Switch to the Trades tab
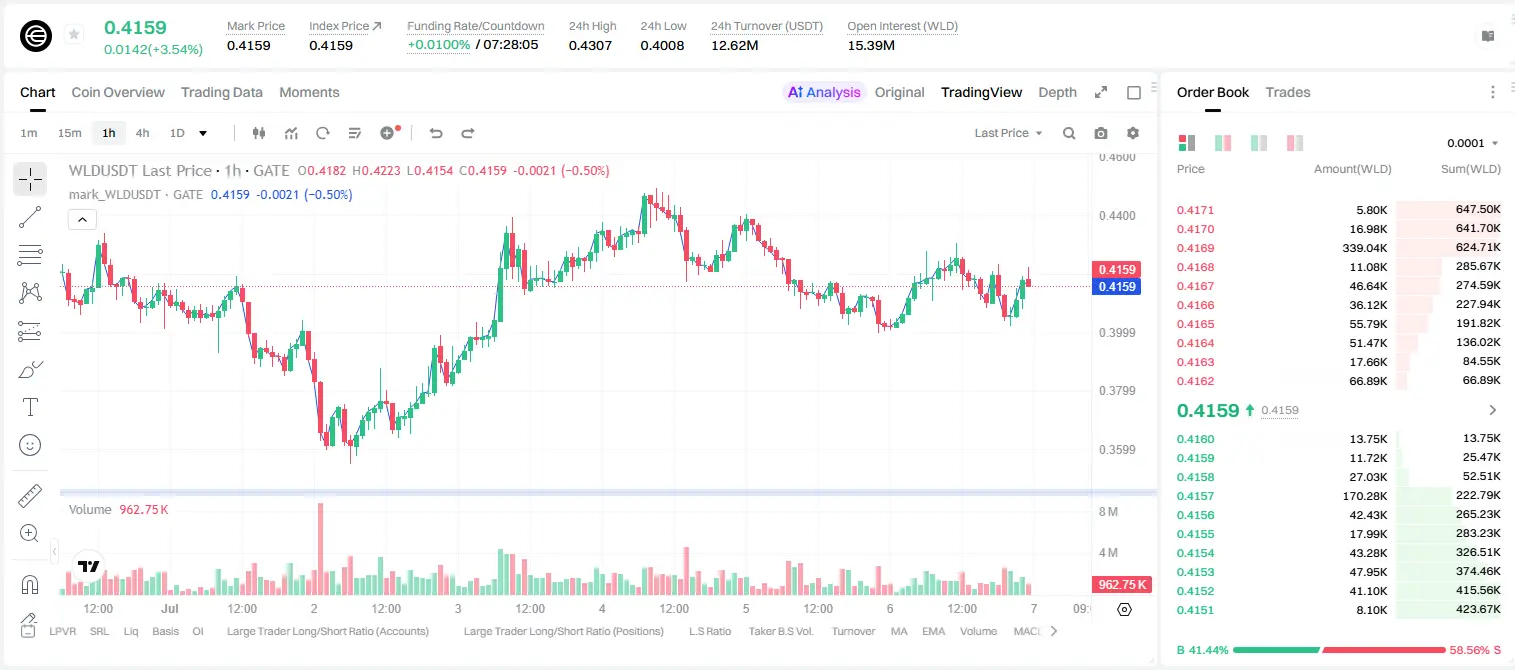 1287,92
